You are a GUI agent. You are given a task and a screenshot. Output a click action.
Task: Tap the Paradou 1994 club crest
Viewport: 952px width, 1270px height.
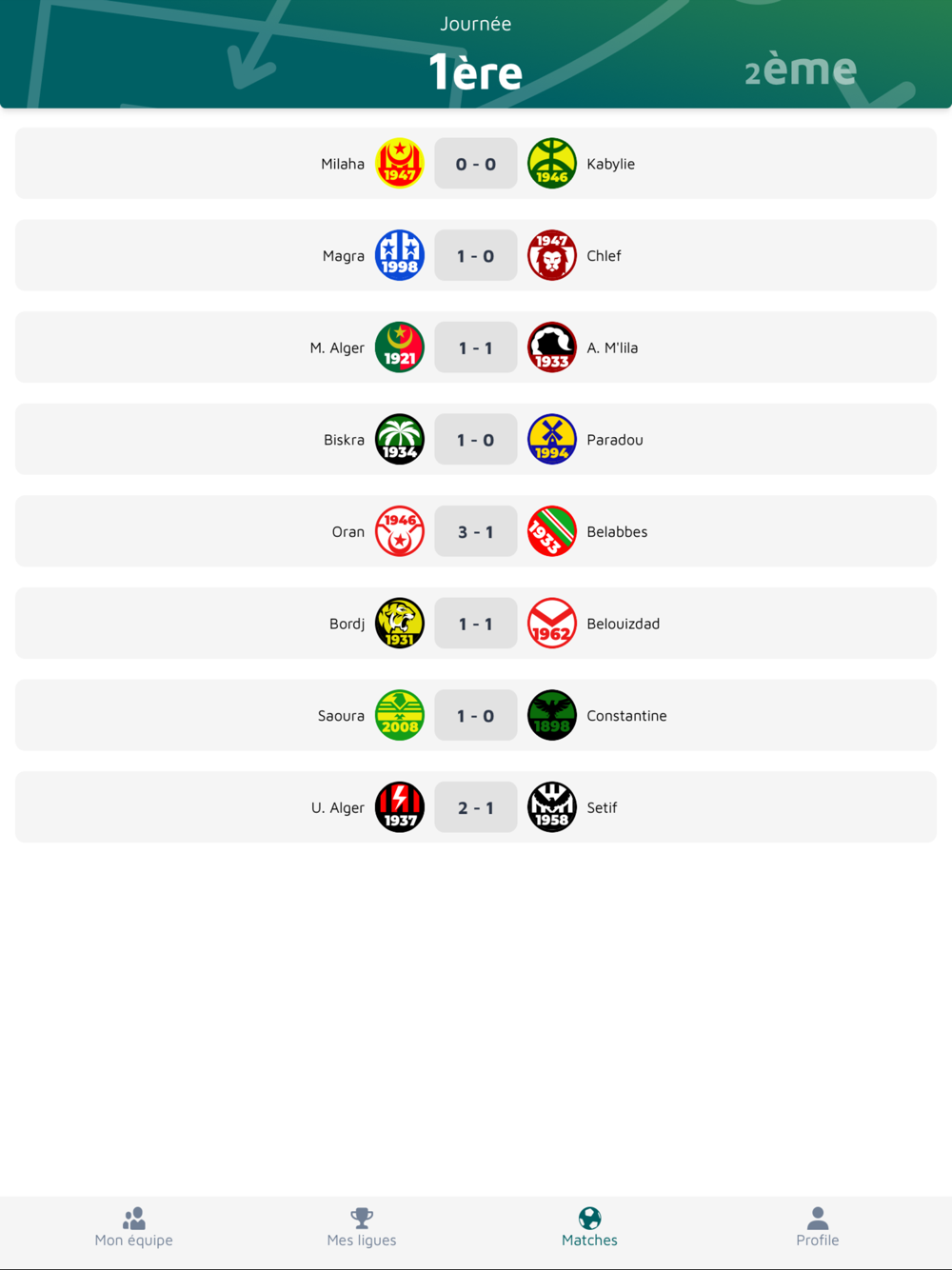pyautogui.click(x=552, y=439)
